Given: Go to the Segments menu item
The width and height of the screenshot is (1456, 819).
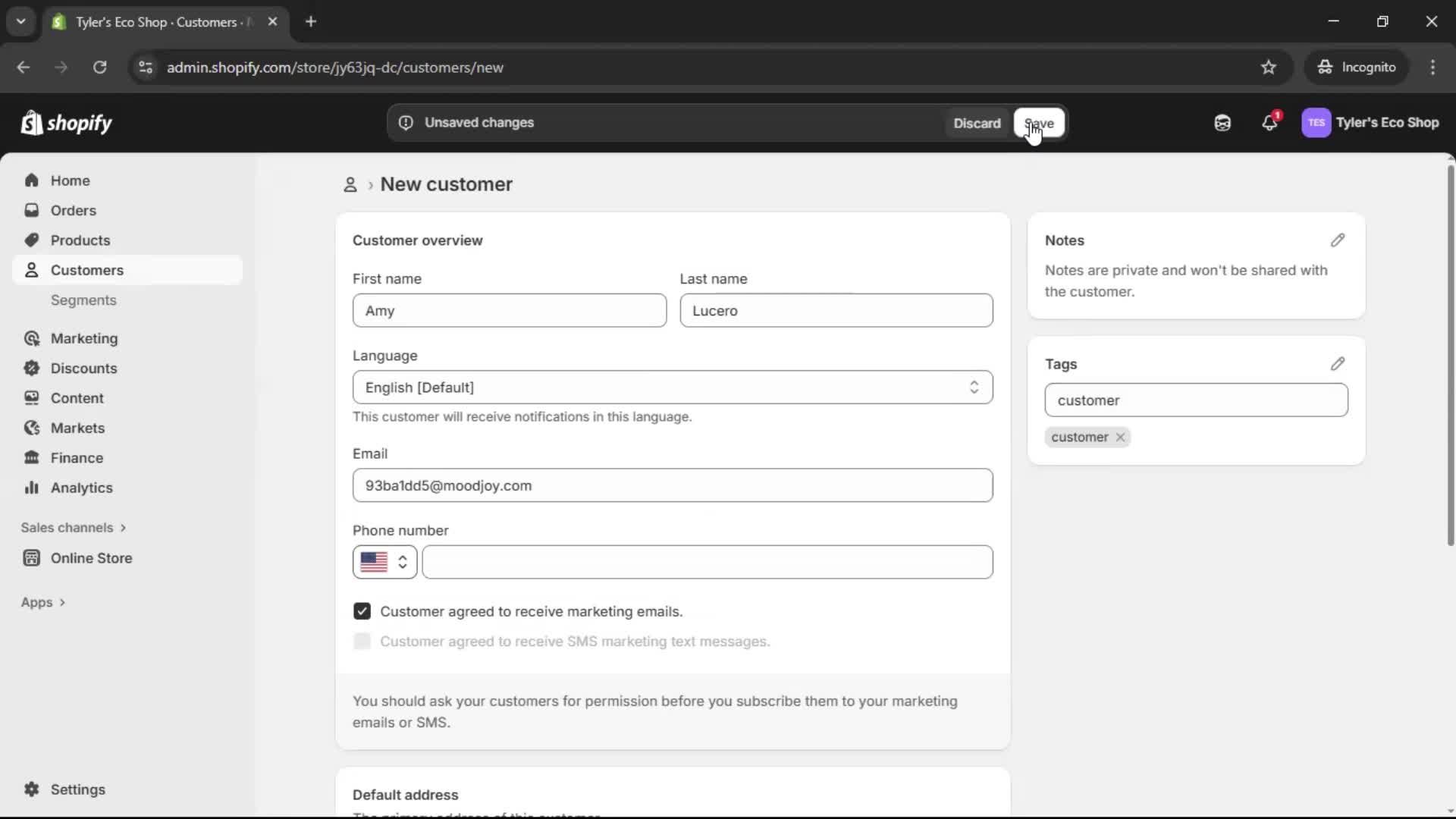Looking at the screenshot, I should 83,300.
